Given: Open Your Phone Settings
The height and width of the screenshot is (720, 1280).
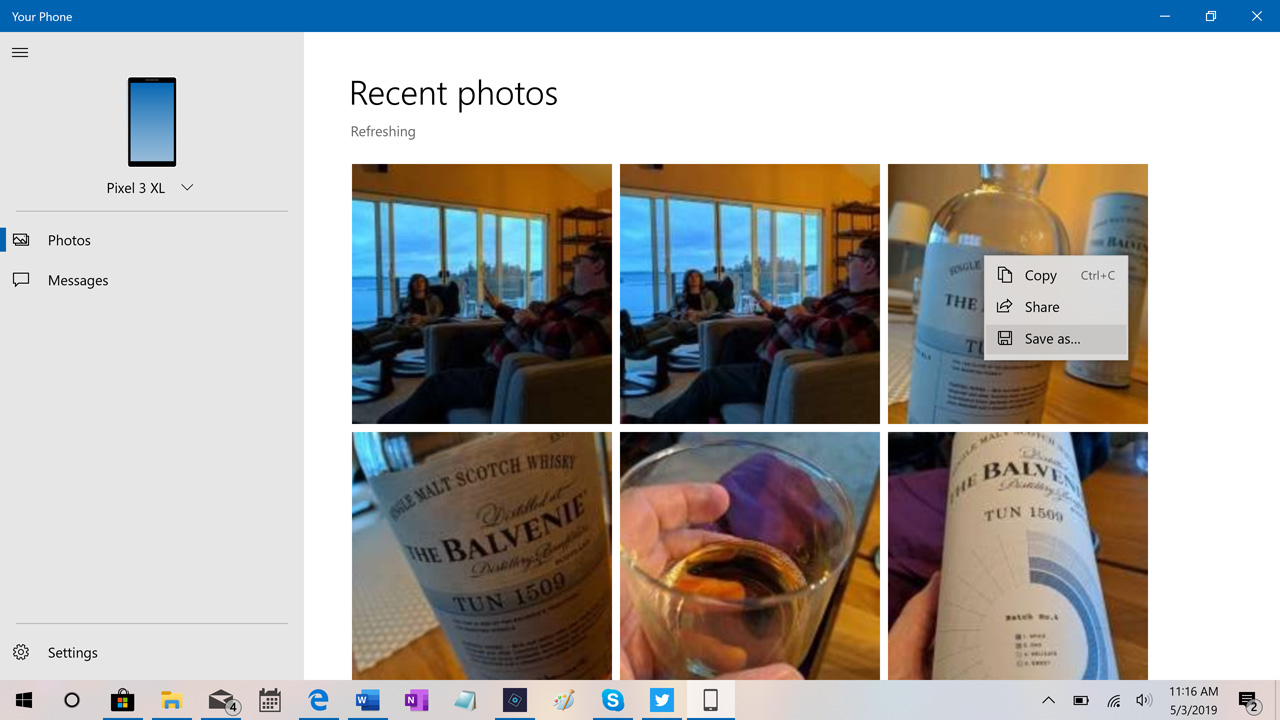Looking at the screenshot, I should click(152, 652).
